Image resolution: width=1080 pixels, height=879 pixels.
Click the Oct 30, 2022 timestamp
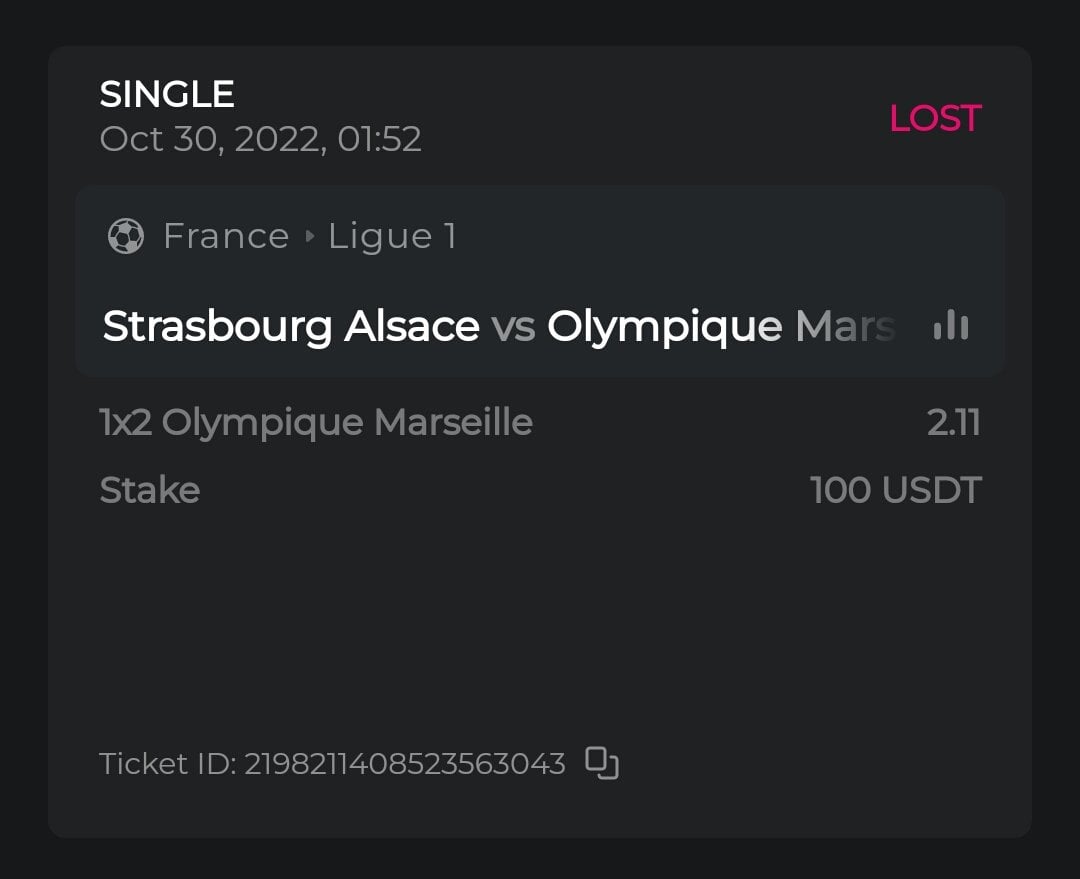(260, 138)
